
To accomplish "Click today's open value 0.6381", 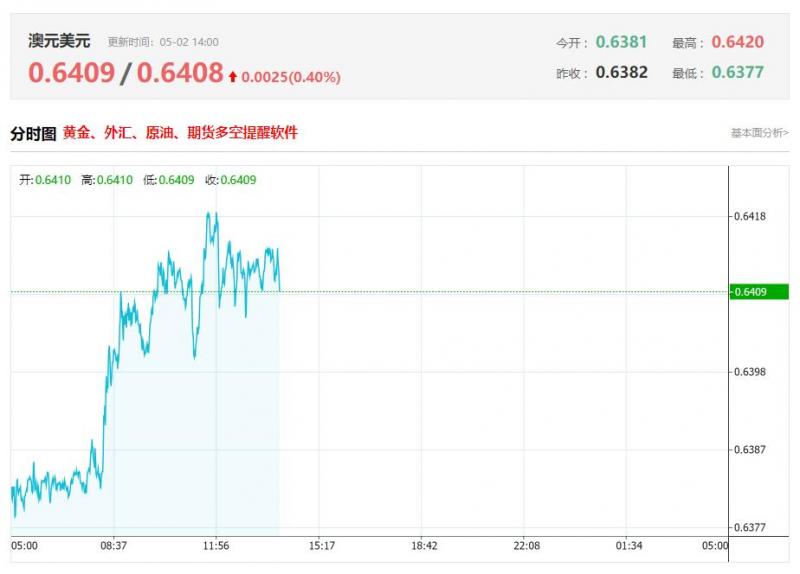I will click(621, 42).
